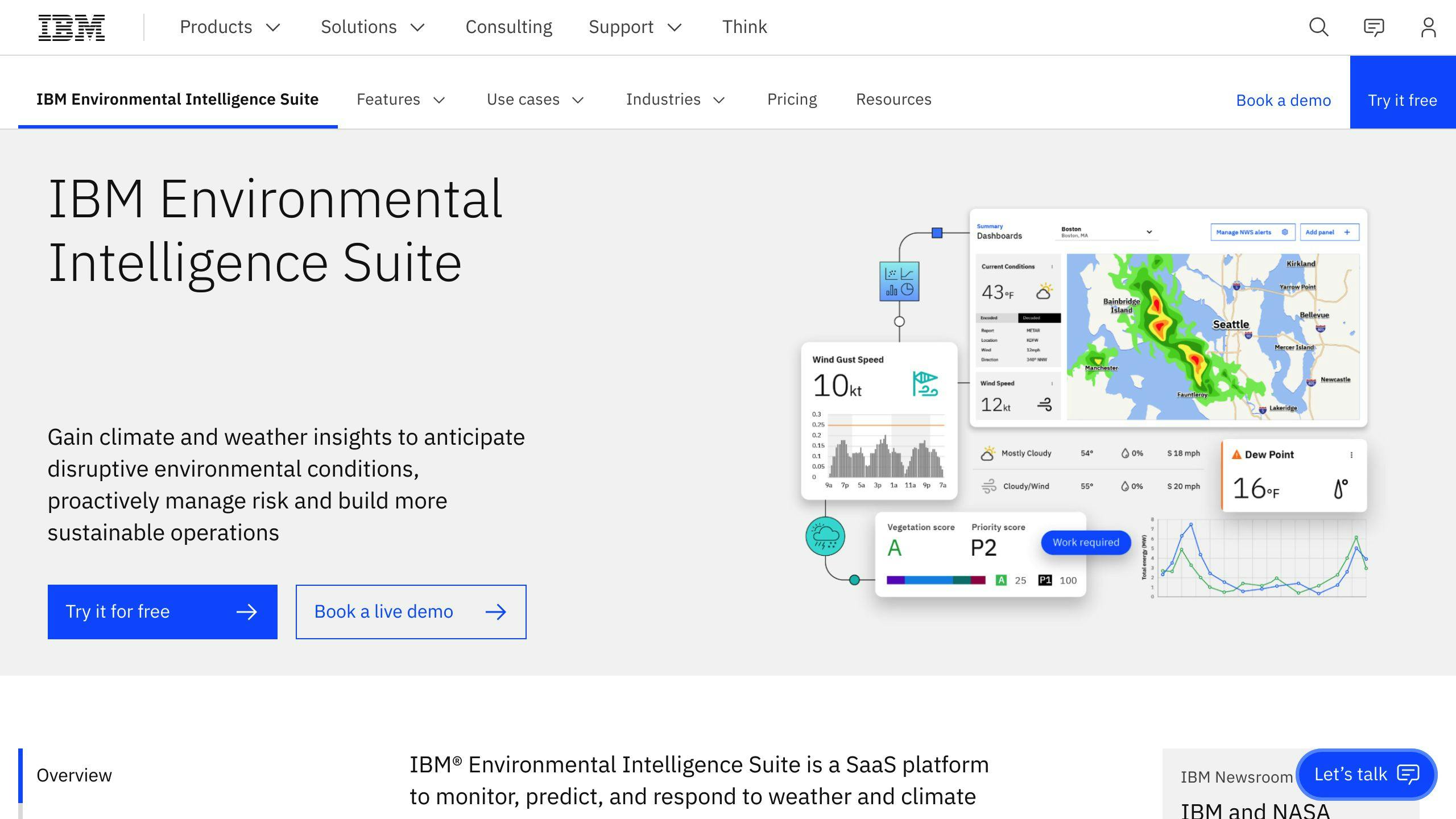Click the Current Conditions 43°F reading
1456x819 pixels.
tap(998, 292)
